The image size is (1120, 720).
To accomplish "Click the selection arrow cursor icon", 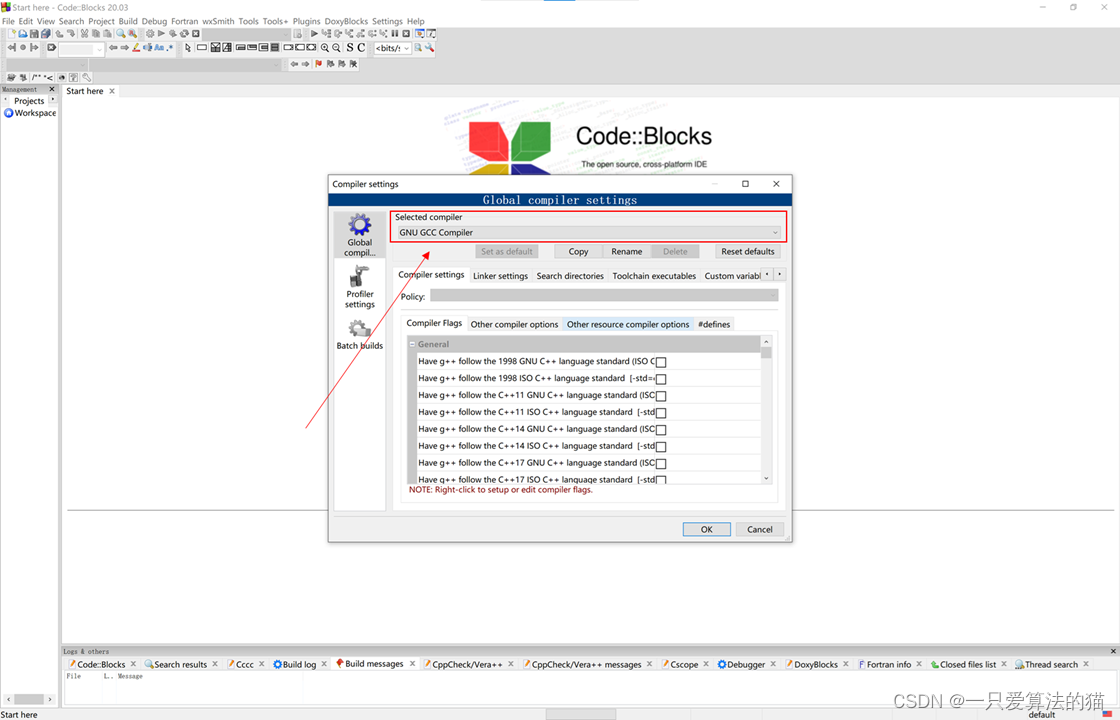I will click(x=188, y=48).
